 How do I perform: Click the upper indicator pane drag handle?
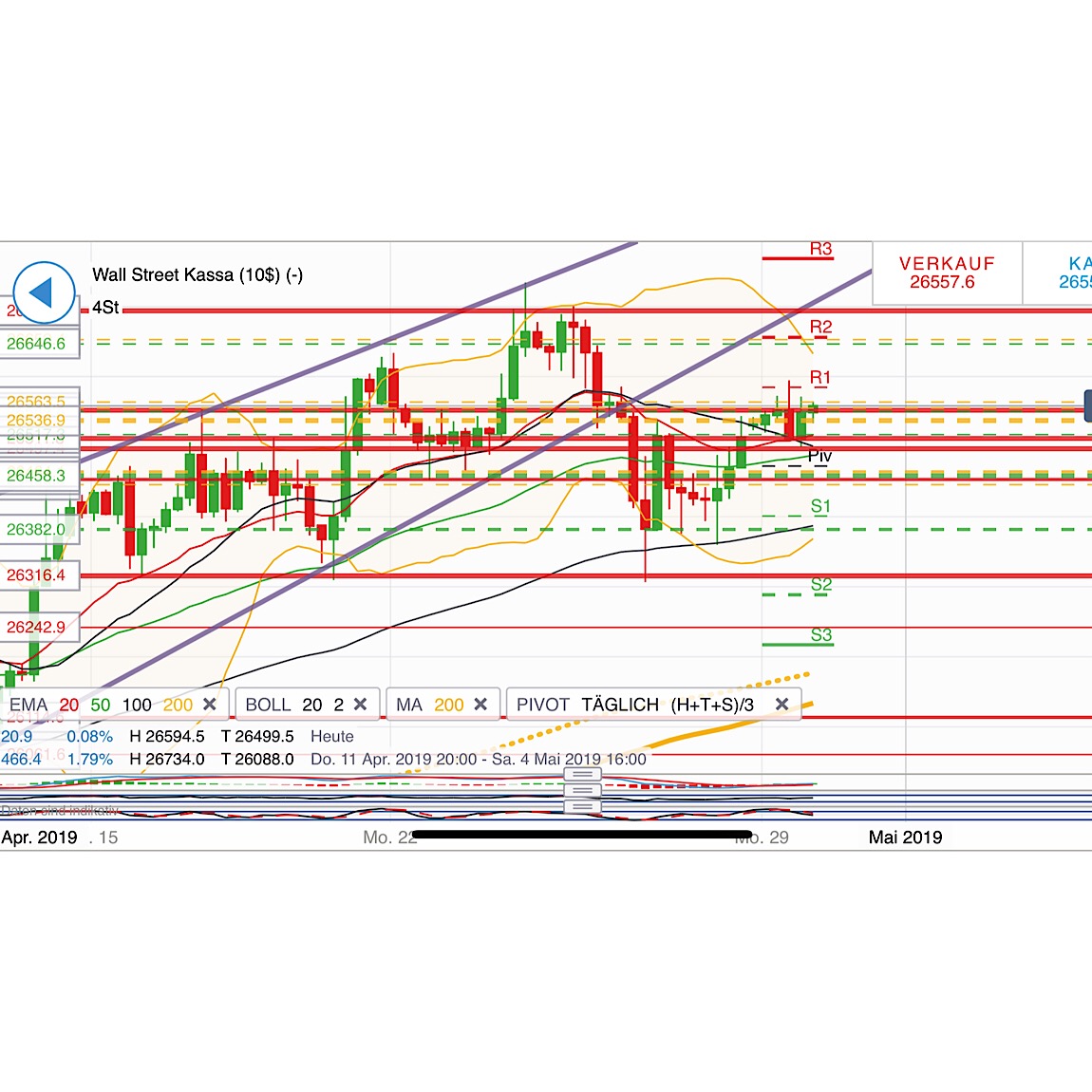(582, 774)
